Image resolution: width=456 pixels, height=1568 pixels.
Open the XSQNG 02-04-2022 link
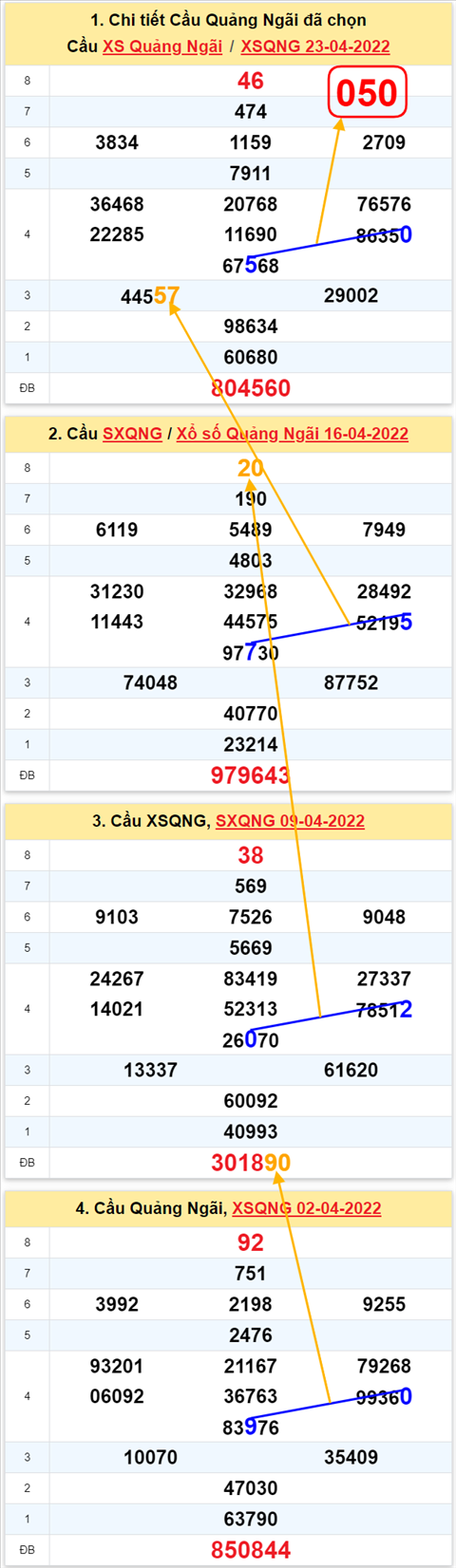coord(307,1208)
